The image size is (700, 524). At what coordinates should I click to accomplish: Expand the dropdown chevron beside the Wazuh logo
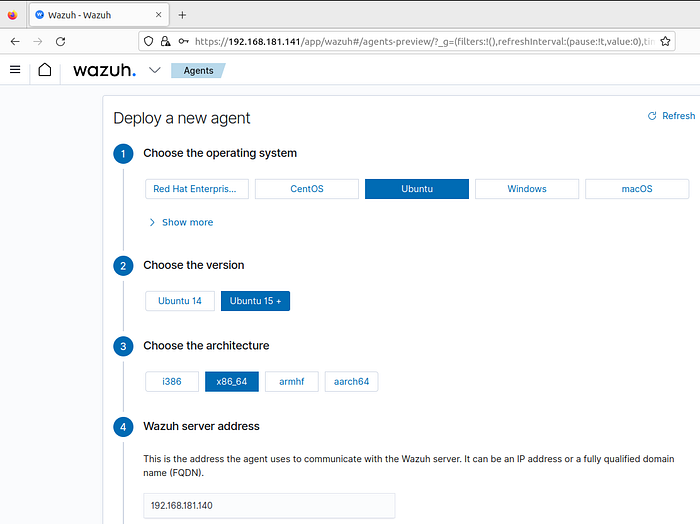tap(154, 70)
